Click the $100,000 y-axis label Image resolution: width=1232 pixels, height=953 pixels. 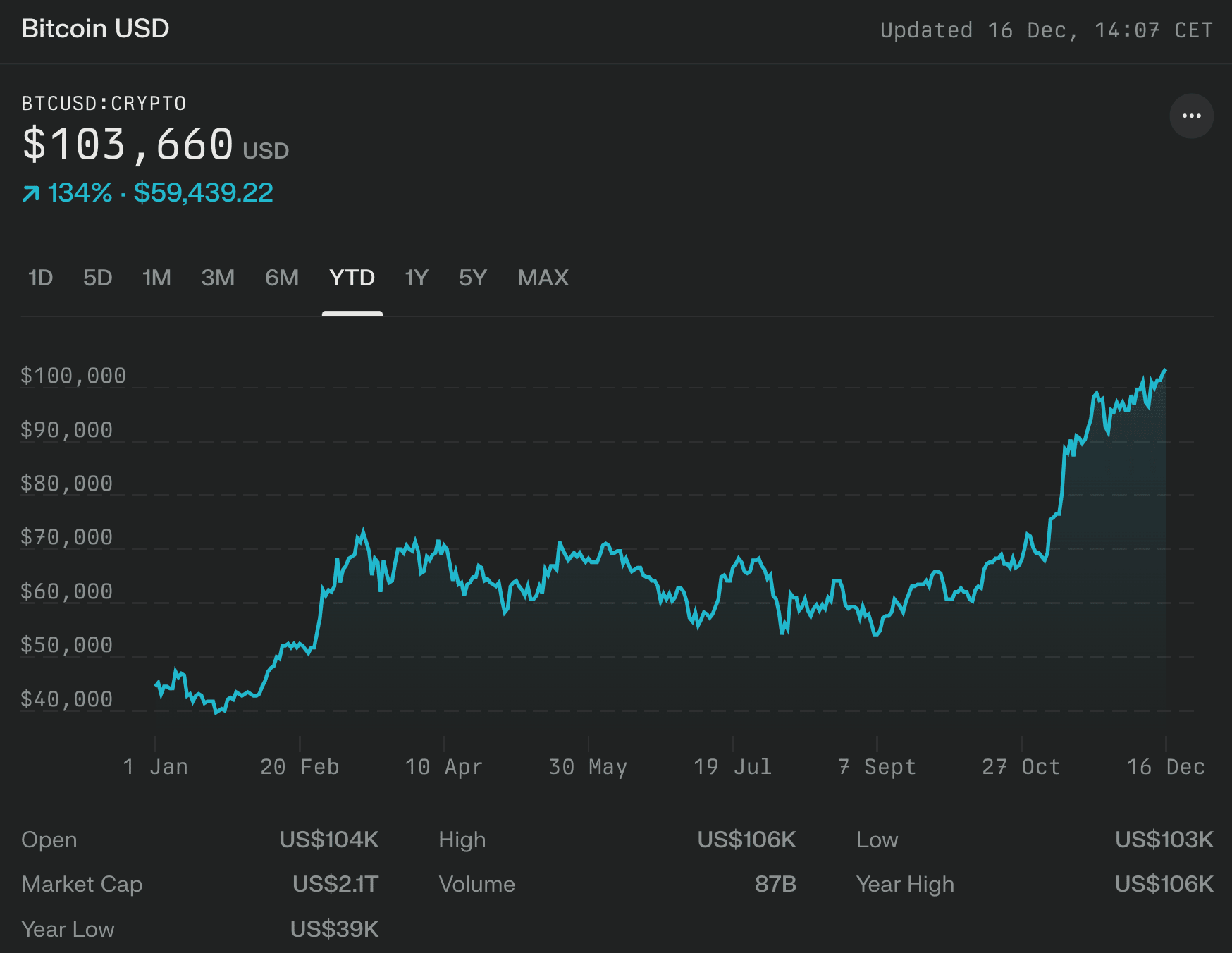pos(73,376)
